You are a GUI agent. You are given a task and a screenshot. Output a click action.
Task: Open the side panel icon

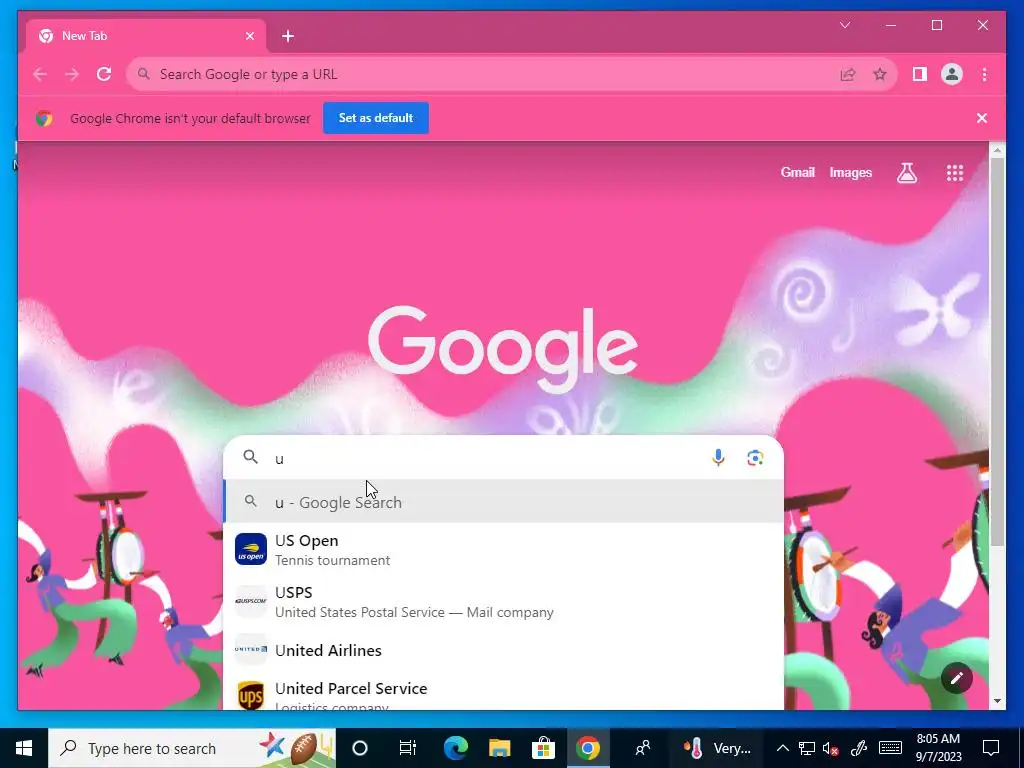(x=920, y=74)
